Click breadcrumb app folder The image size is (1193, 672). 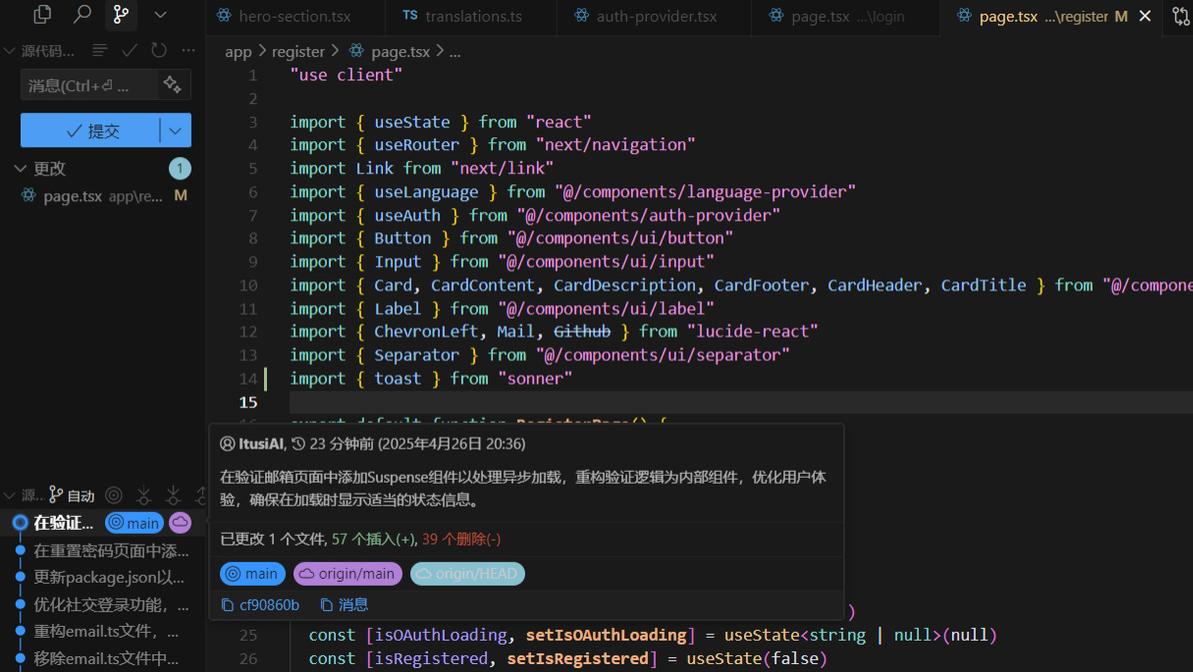click(x=238, y=52)
